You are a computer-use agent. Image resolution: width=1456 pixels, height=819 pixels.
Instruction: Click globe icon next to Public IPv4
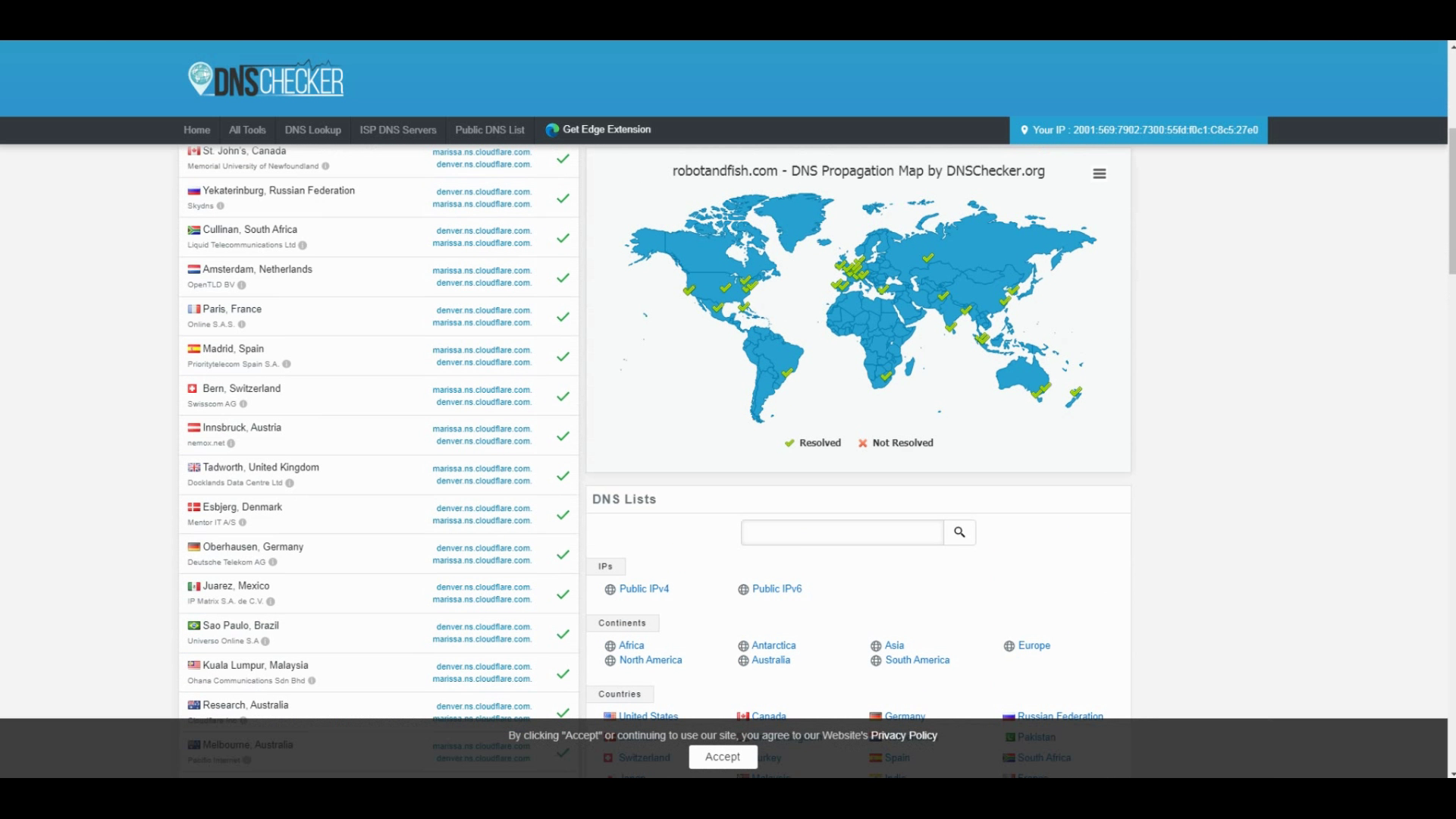point(610,589)
